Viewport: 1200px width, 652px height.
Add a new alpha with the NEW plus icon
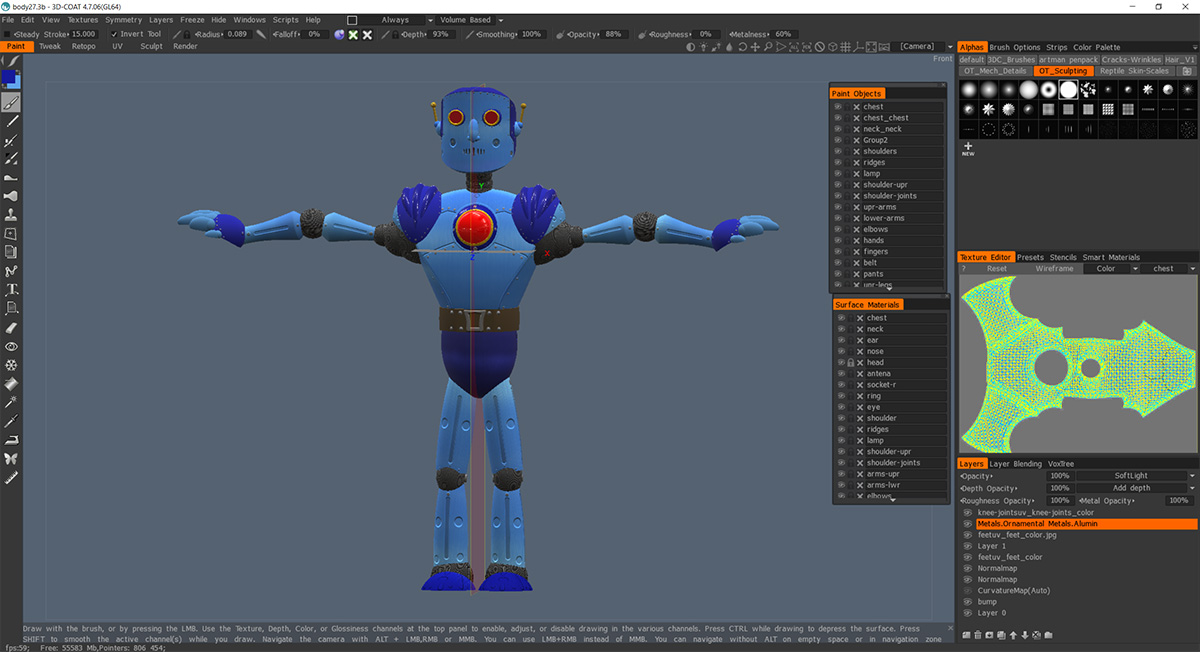coord(968,148)
